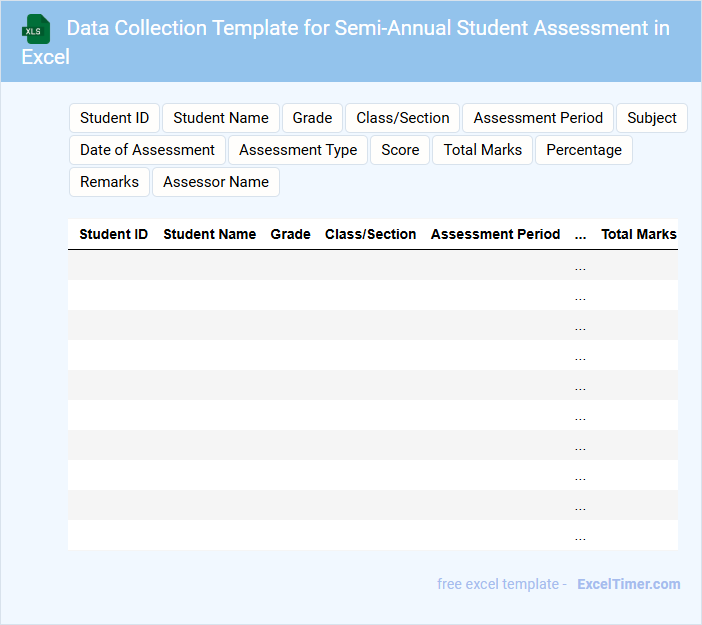Click the Assessment Period column header
Image resolution: width=702 pixels, height=625 pixels.
tap(495, 234)
